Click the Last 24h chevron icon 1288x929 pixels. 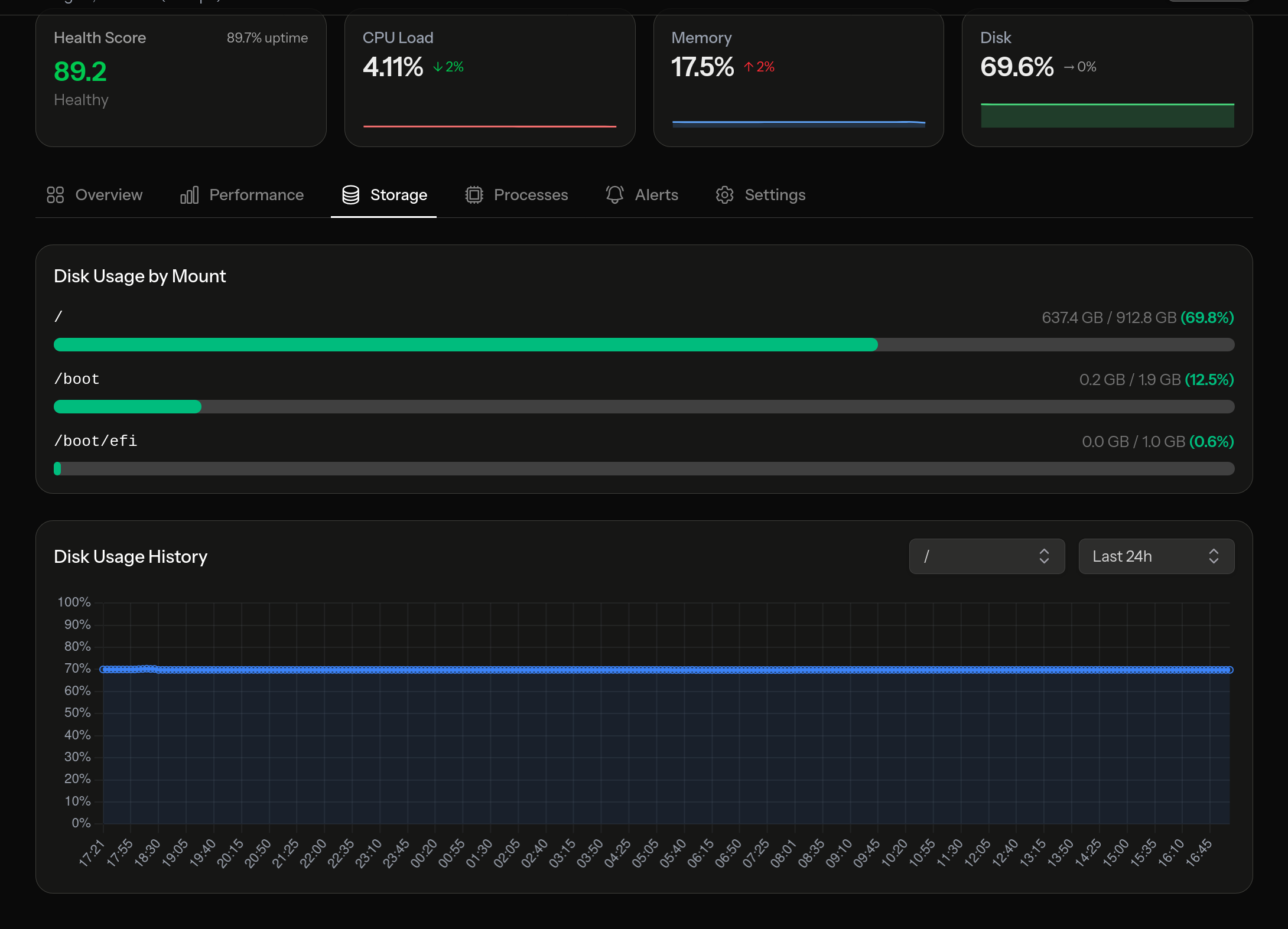[x=1214, y=556]
